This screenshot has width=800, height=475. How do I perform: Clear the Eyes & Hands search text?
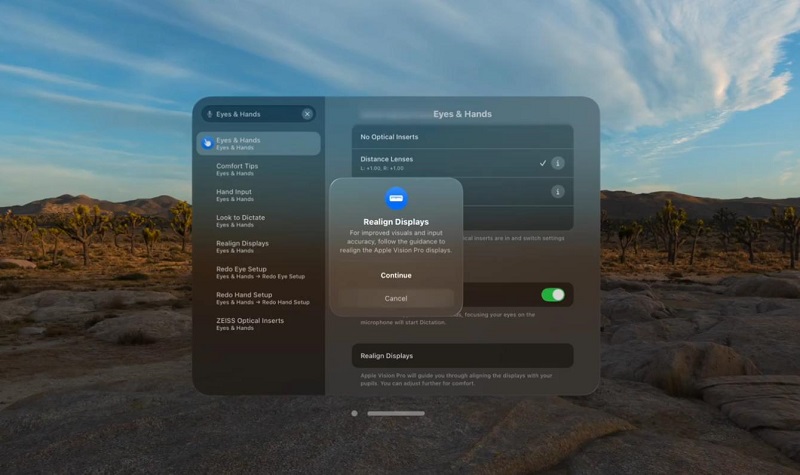point(307,114)
